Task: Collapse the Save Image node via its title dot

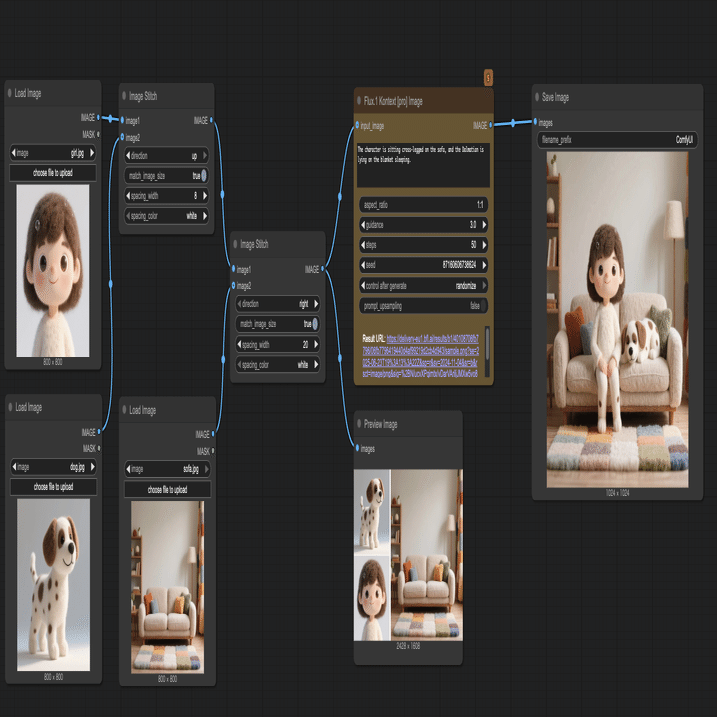Action: pyautogui.click(x=537, y=96)
